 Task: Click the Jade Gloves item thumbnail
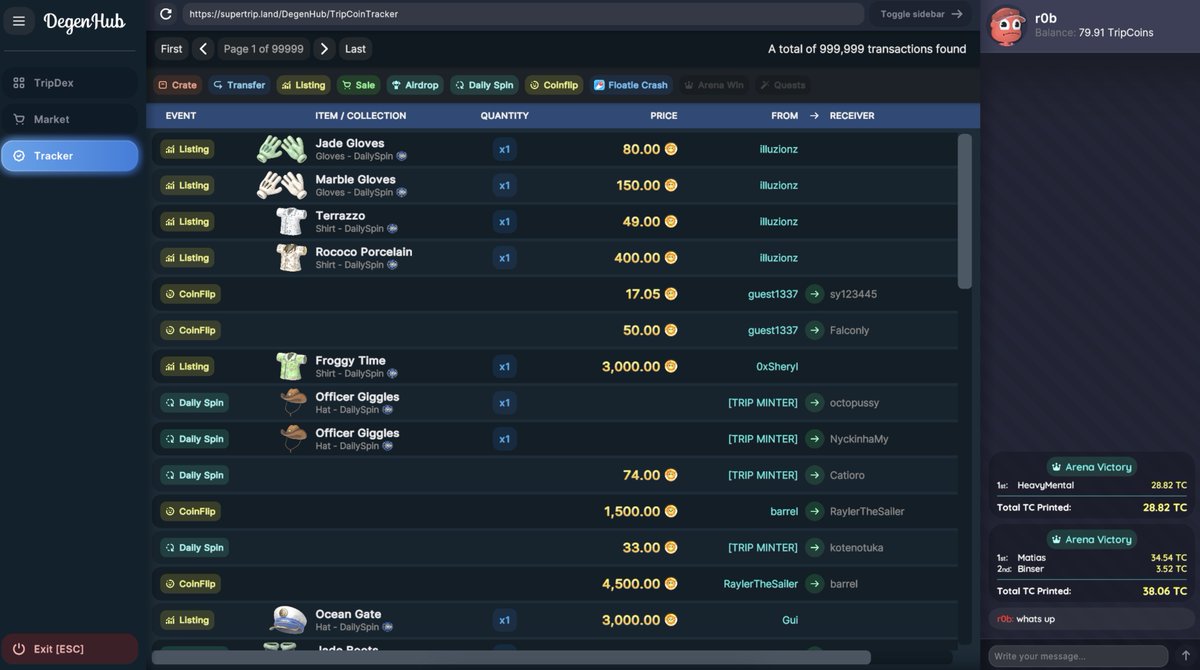[x=282, y=149]
